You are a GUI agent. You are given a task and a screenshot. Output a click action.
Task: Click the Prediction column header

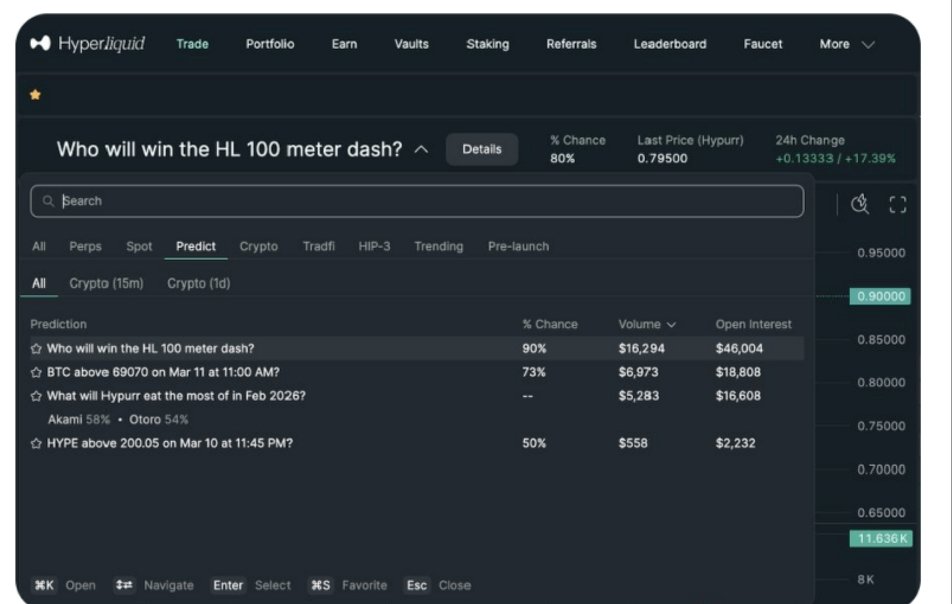pos(58,324)
